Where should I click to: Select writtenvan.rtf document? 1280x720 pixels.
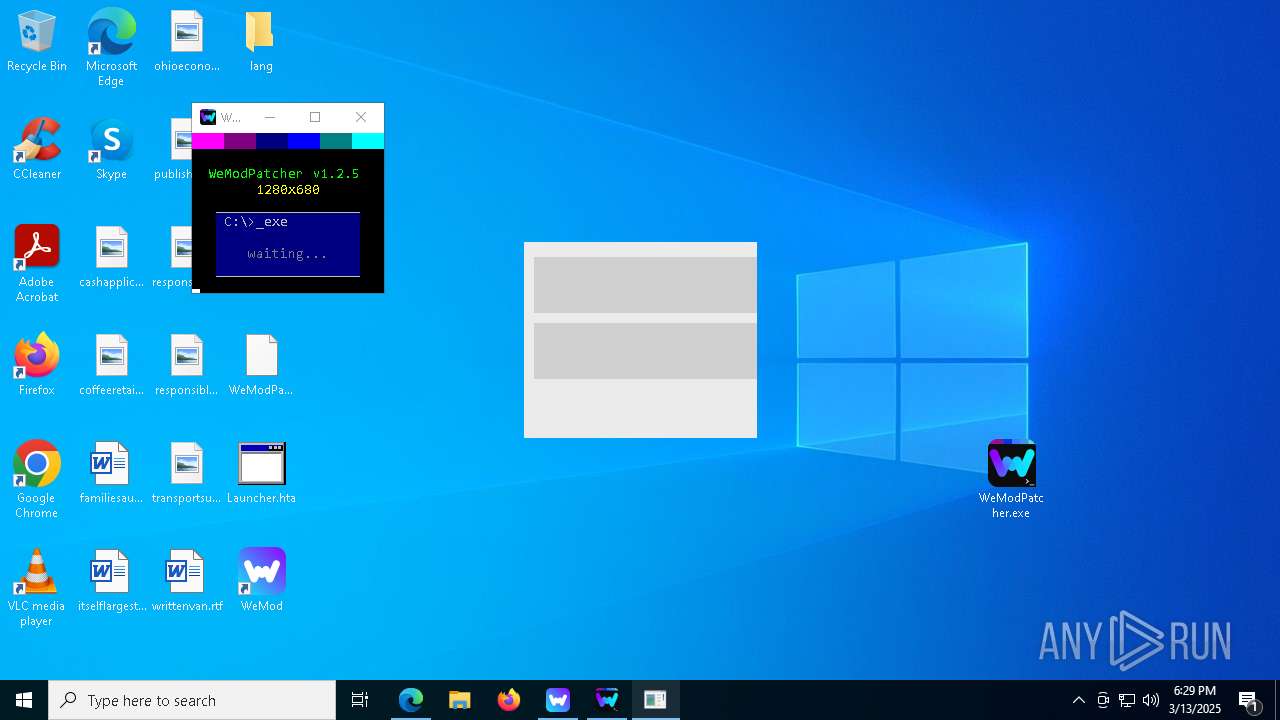point(187,582)
